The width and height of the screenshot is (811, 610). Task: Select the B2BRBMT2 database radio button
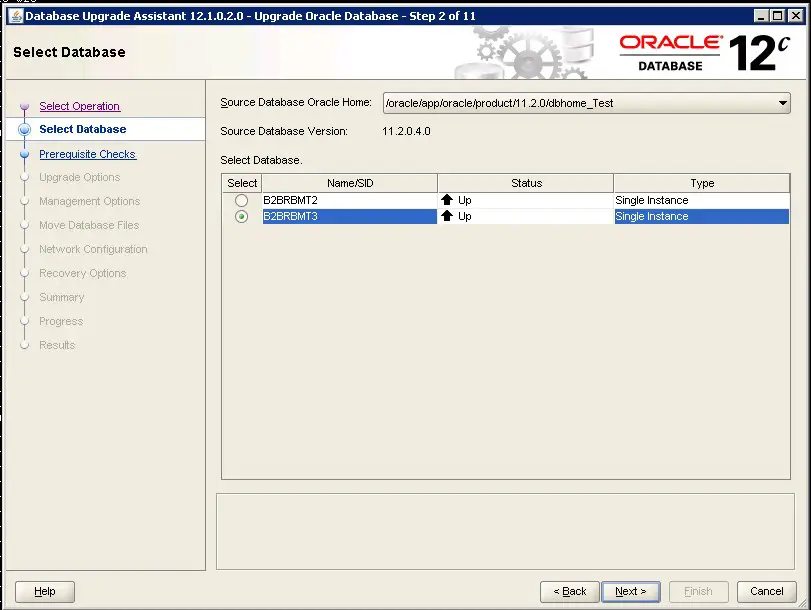[x=241, y=200]
